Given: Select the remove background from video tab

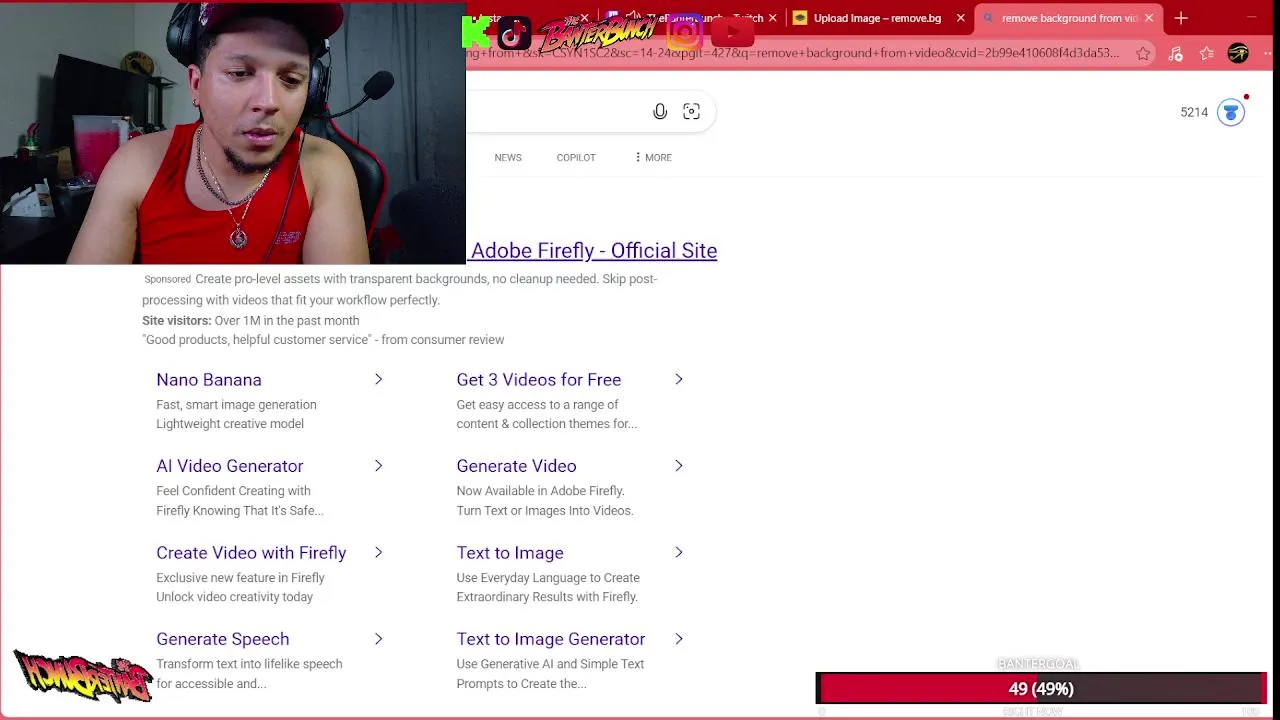Looking at the screenshot, I should (1069, 18).
